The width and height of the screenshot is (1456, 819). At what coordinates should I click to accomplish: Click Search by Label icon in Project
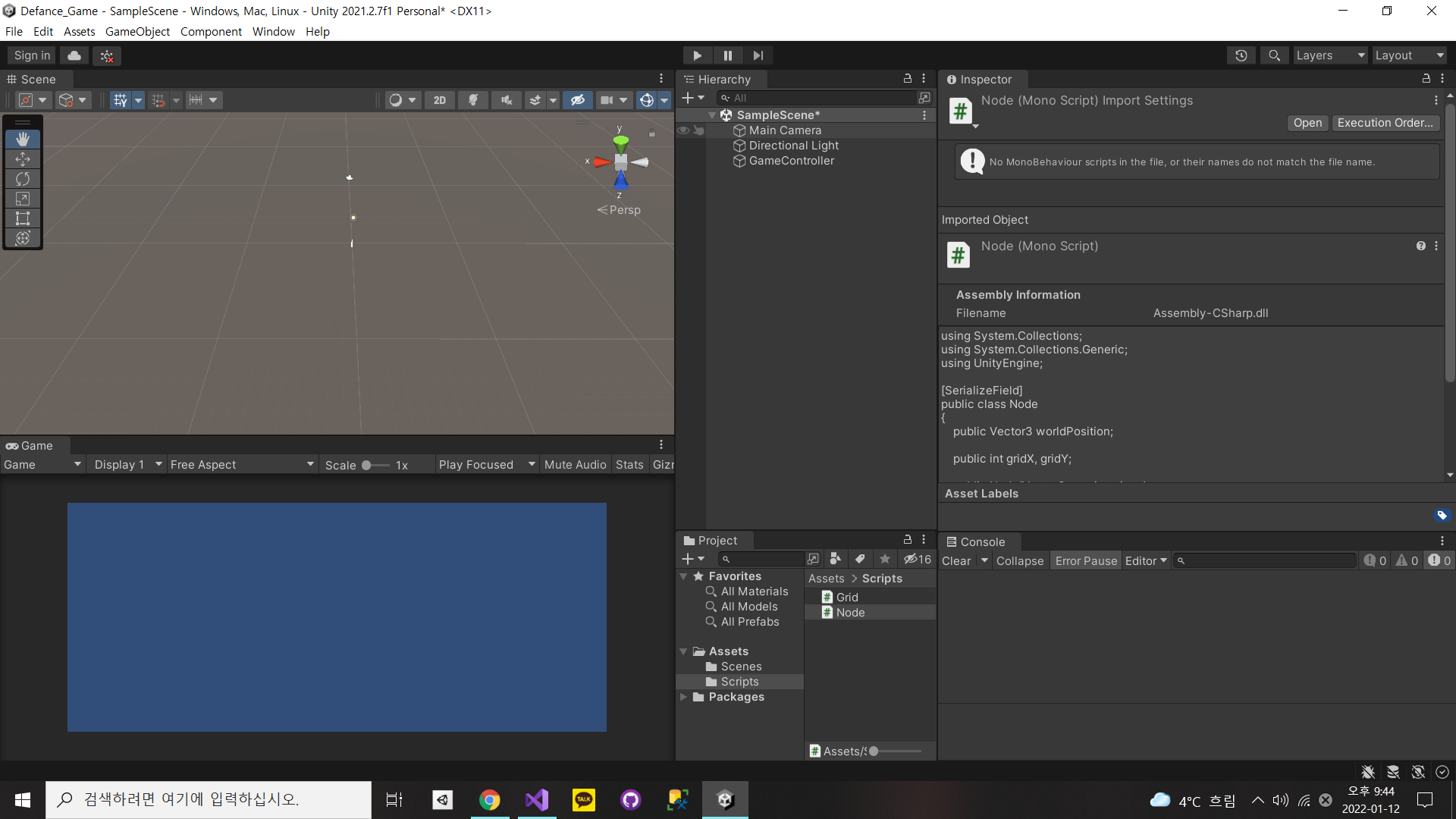860,559
